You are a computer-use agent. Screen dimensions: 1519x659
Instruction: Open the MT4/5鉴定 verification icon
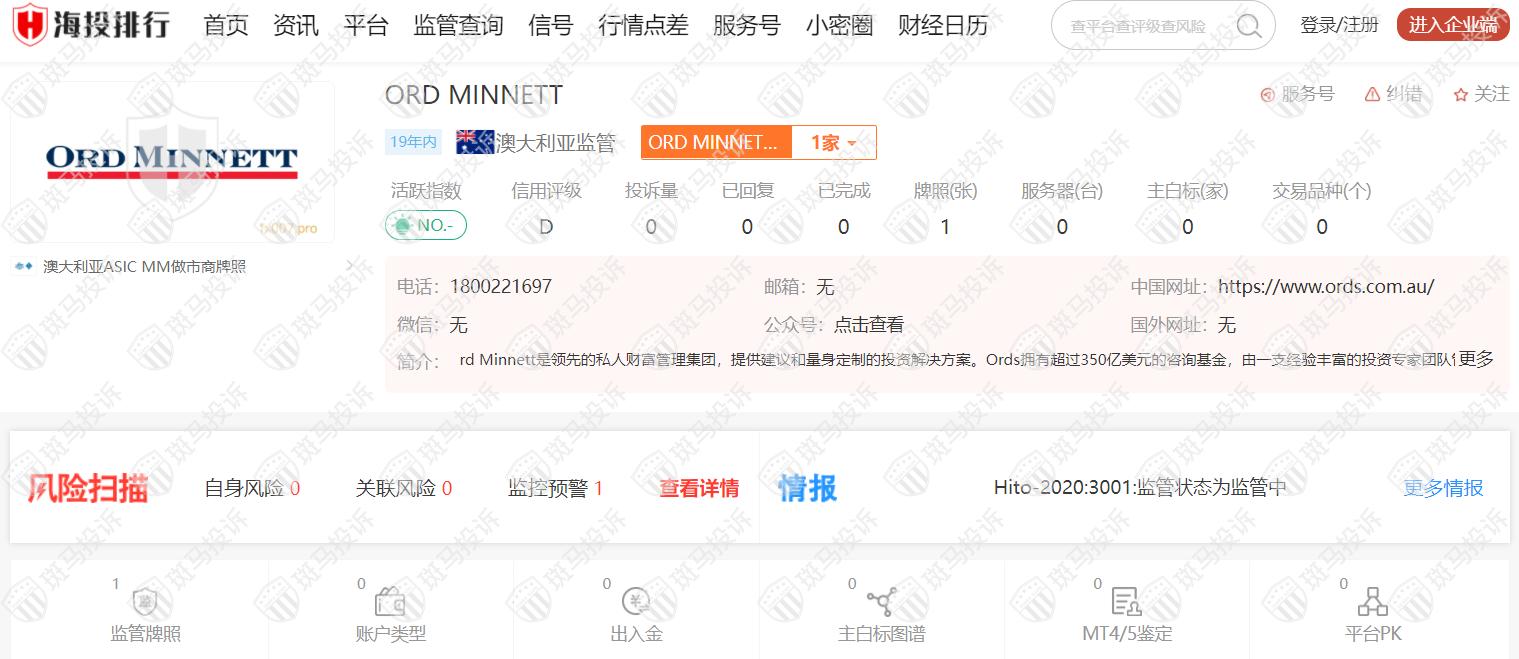point(1126,602)
